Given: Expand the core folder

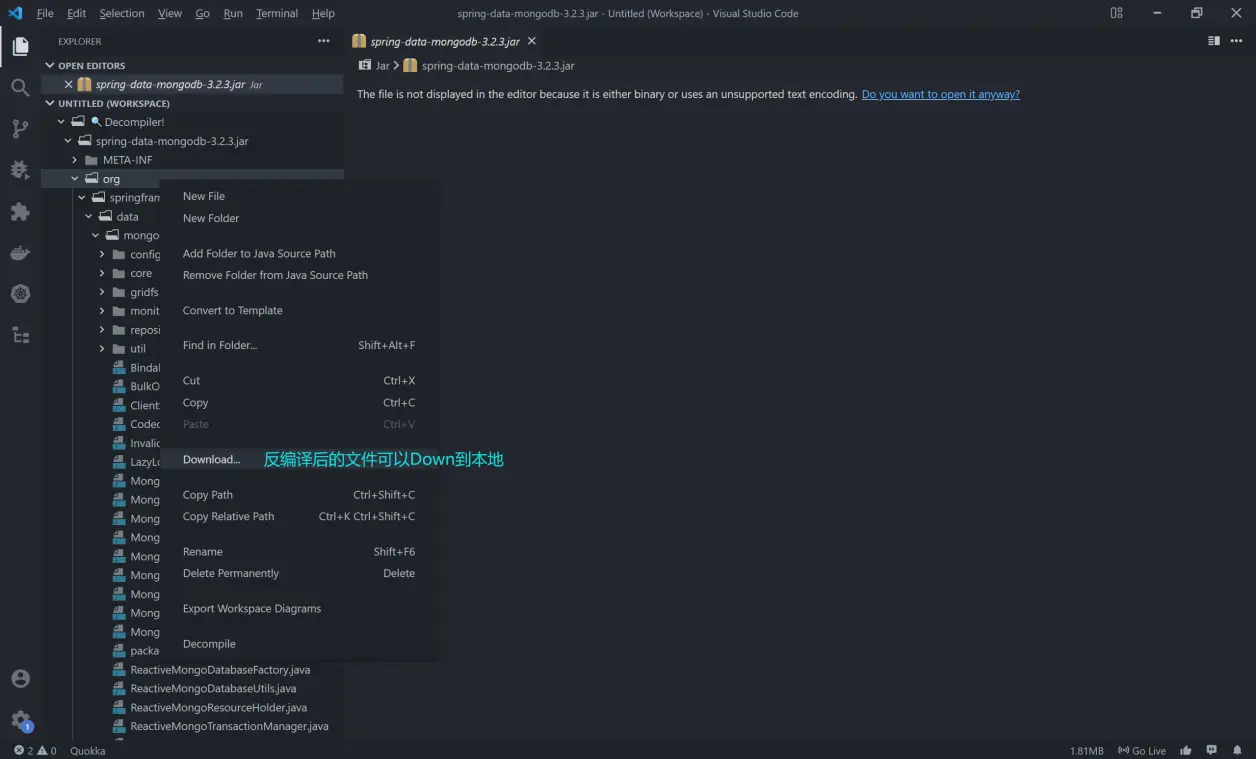Looking at the screenshot, I should point(102,273).
